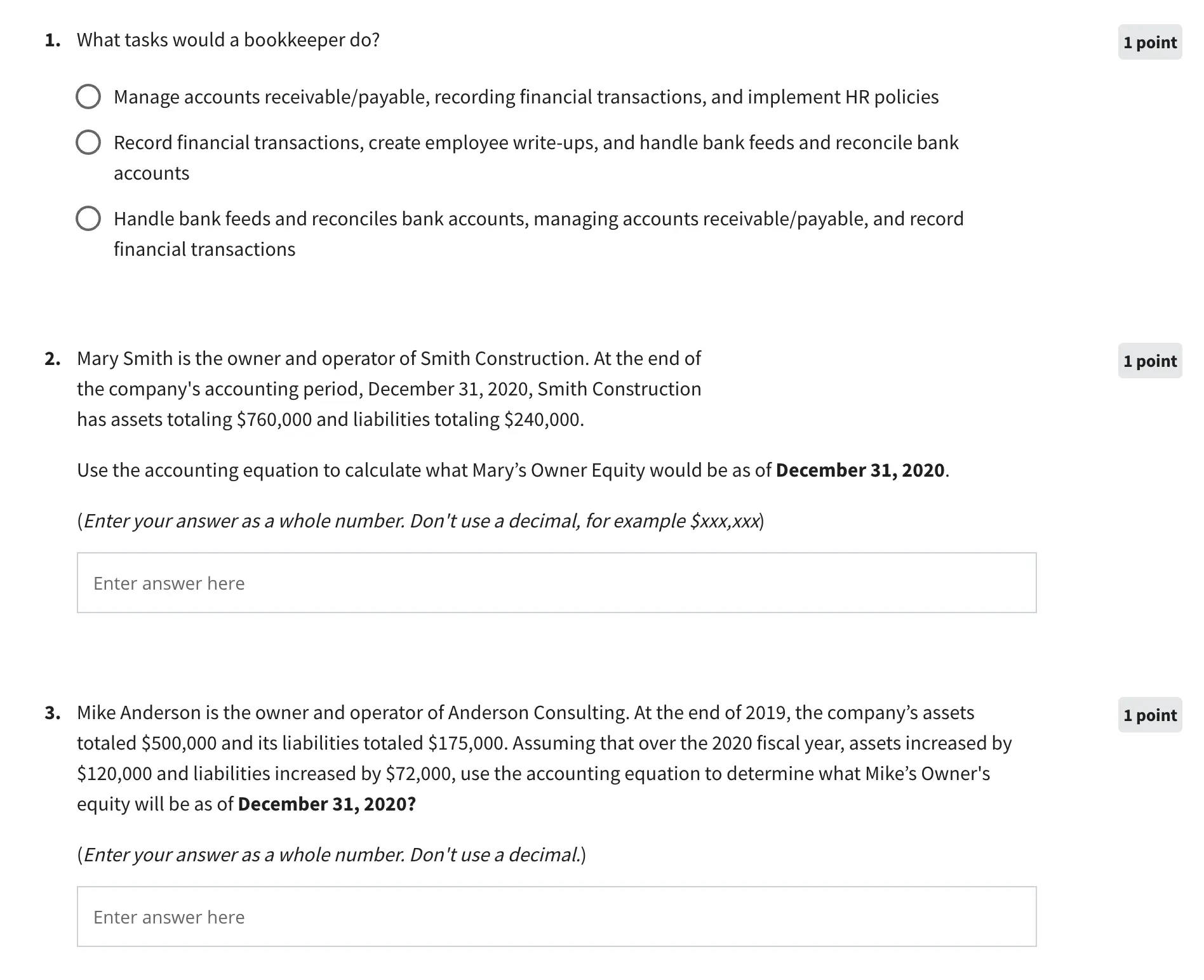Screen dimensions: 1204x980
Task: Click the 'What tasks would a bookkeeper do?' heading
Action: pyautogui.click(x=228, y=40)
